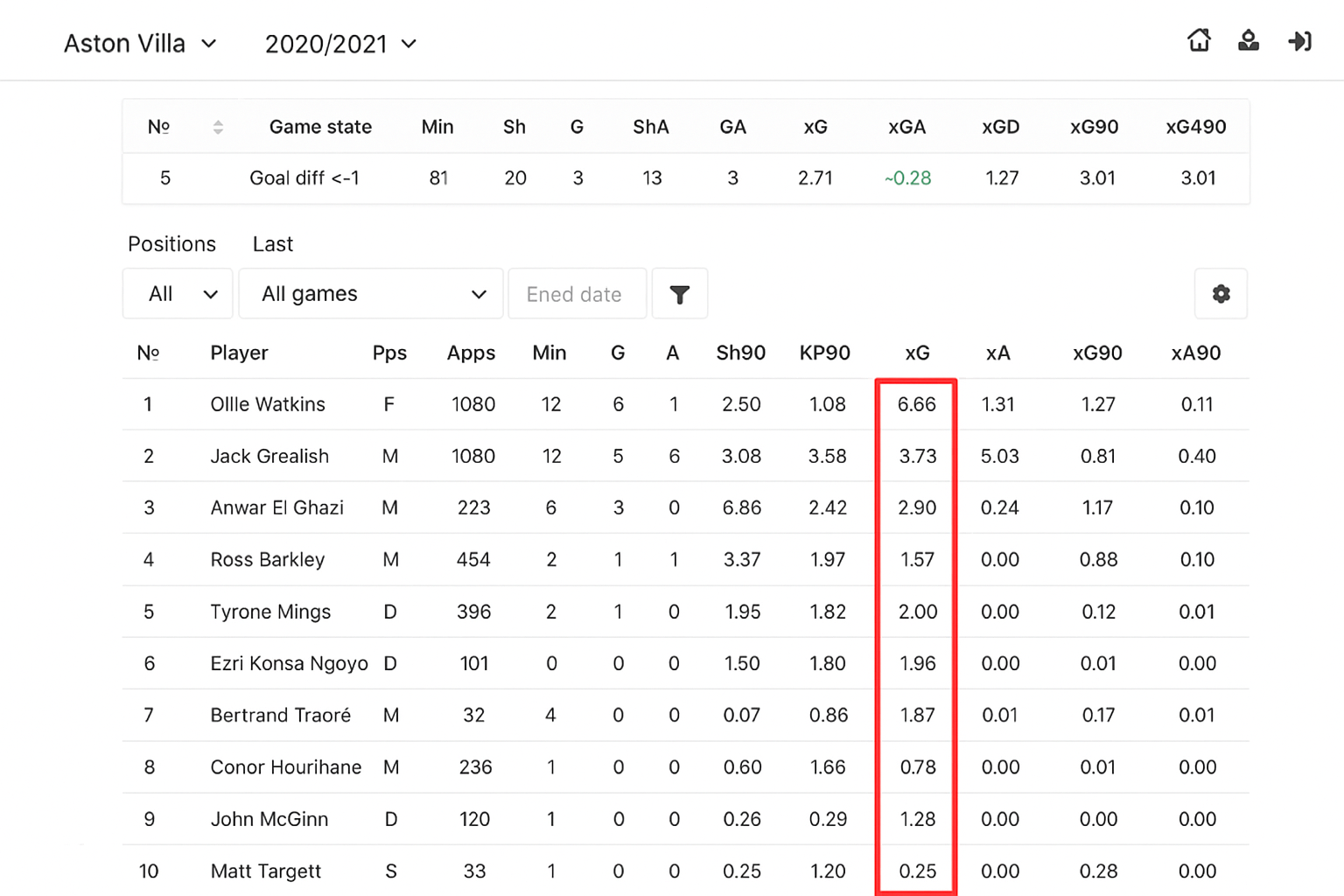Open the 2020/2021 season dropdown
The width and height of the screenshot is (1344, 896).
pos(340,44)
